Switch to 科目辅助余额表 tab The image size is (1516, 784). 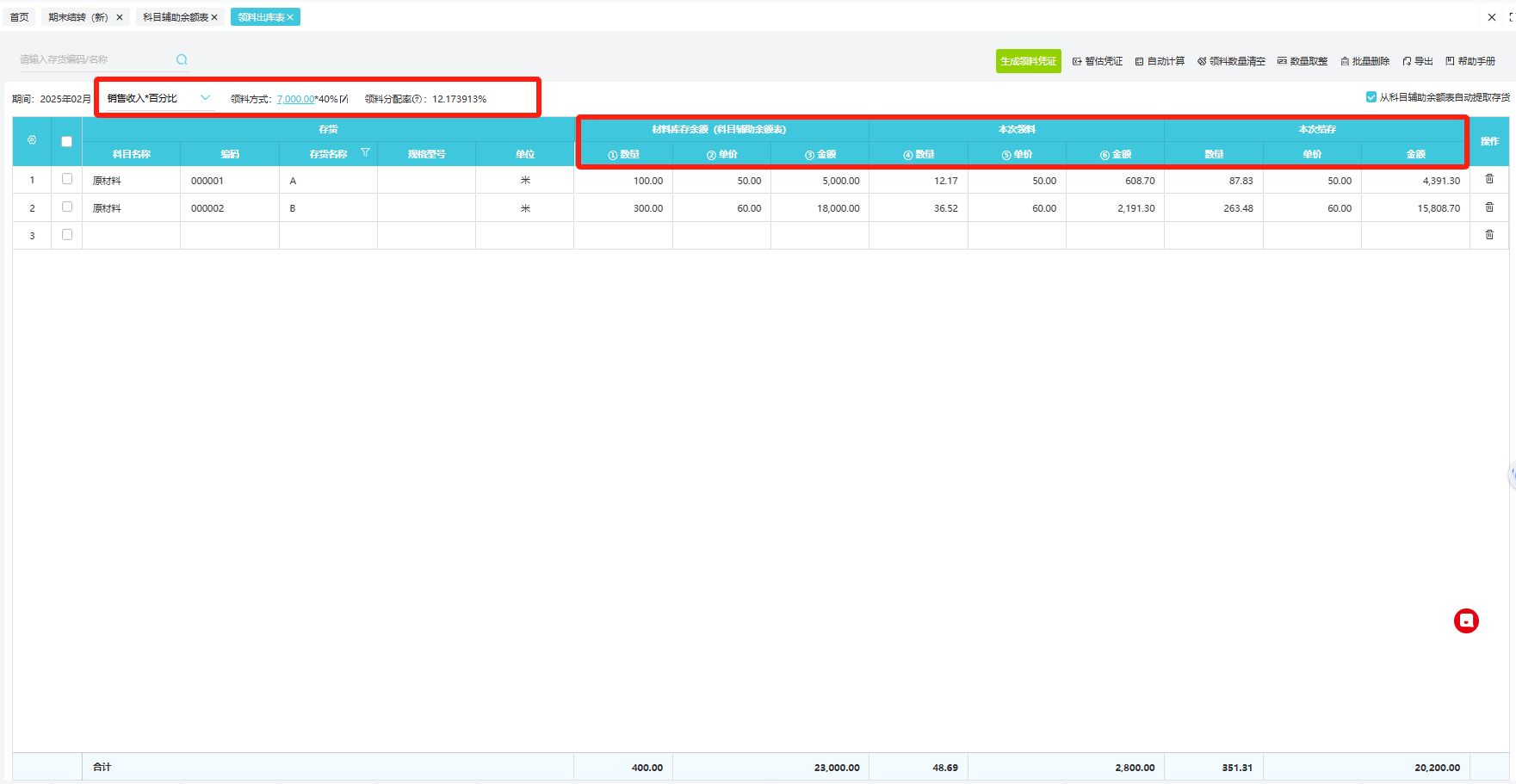point(175,17)
